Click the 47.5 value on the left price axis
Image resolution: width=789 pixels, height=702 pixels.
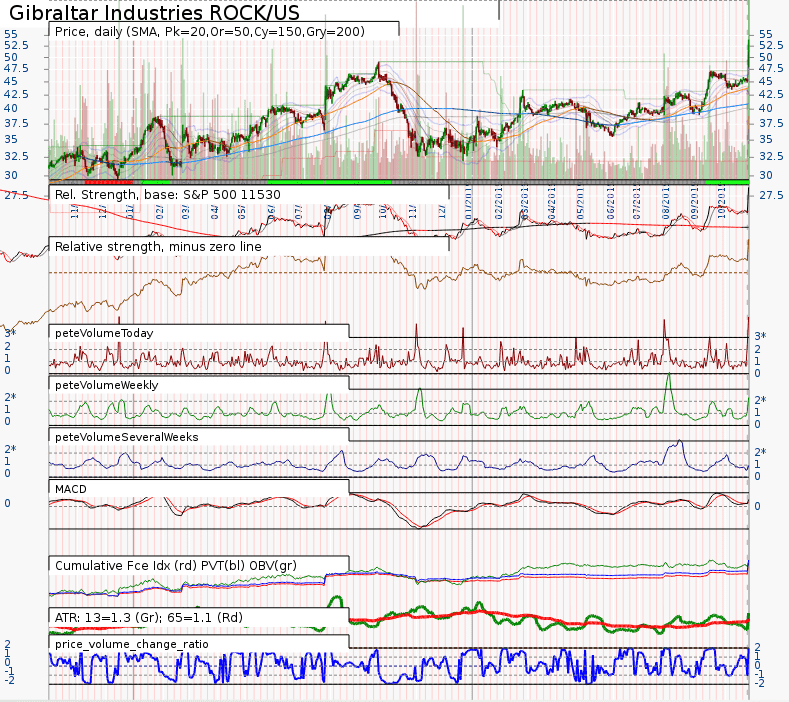pos(16,68)
